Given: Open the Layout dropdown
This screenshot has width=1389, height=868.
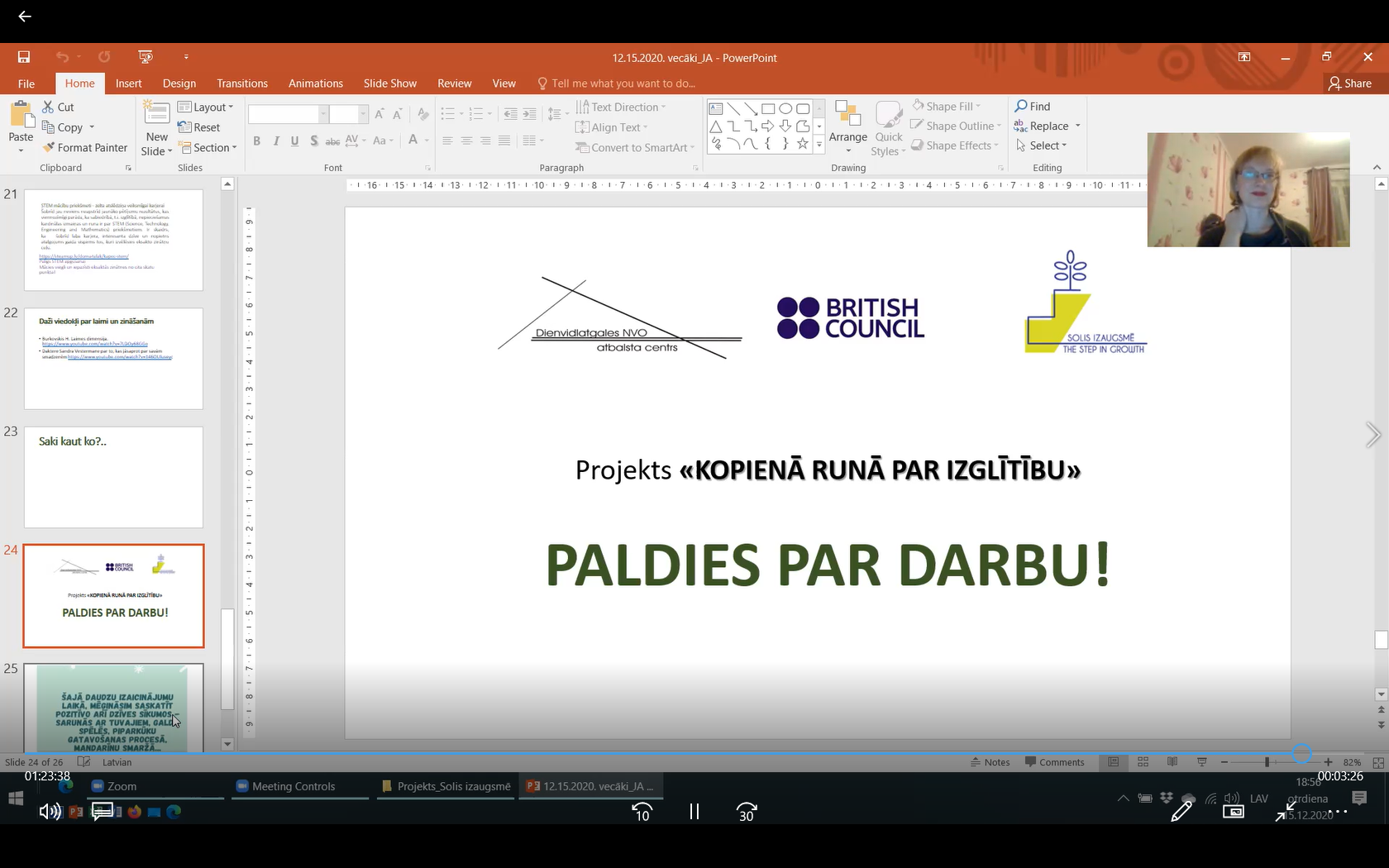Looking at the screenshot, I should click(206, 107).
